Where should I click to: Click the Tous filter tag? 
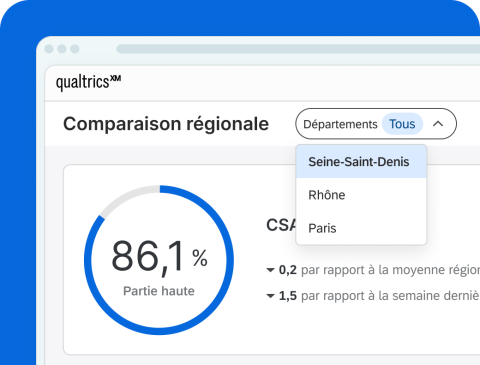(x=402, y=124)
